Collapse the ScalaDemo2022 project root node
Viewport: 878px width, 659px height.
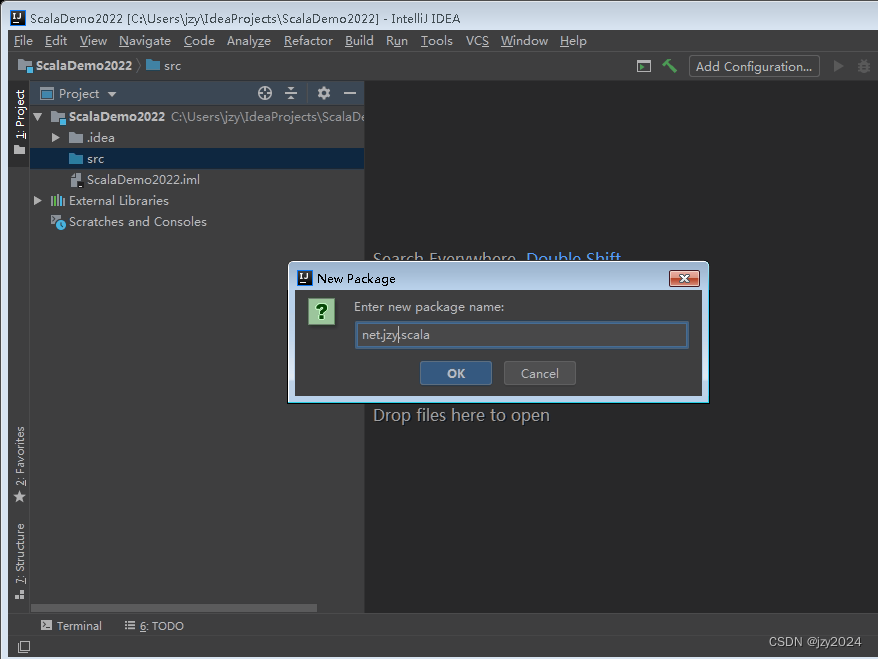click(x=38, y=116)
